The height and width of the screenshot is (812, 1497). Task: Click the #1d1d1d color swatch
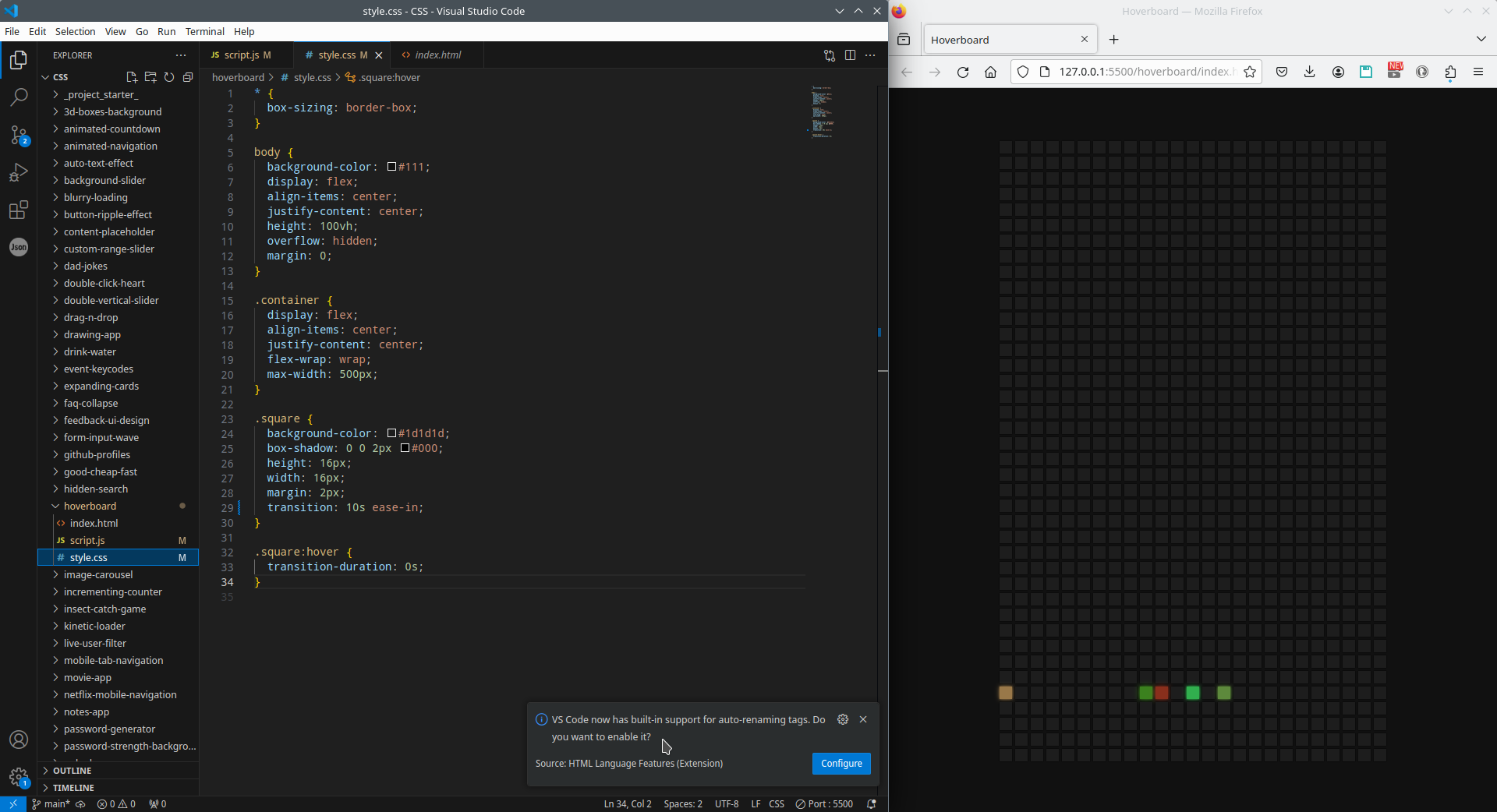pos(391,433)
